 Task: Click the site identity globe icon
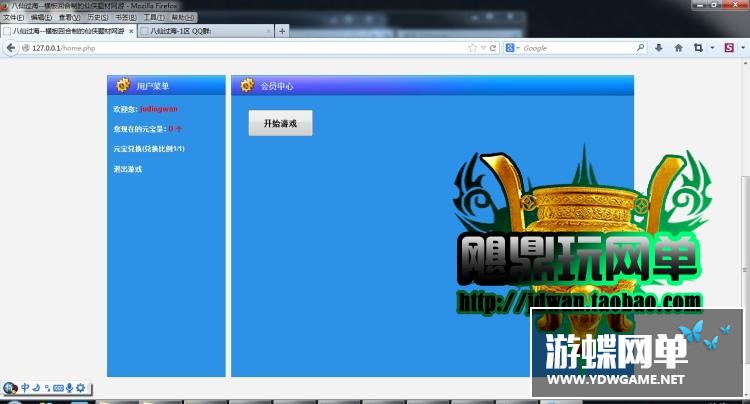point(25,48)
